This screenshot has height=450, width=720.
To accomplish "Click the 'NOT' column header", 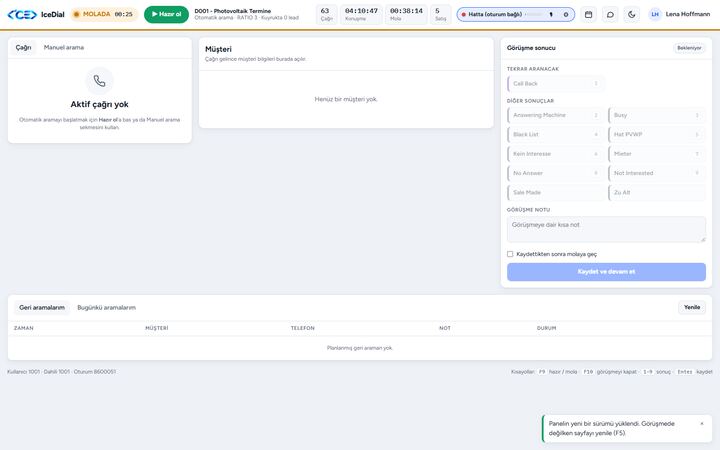I will (445, 328).
